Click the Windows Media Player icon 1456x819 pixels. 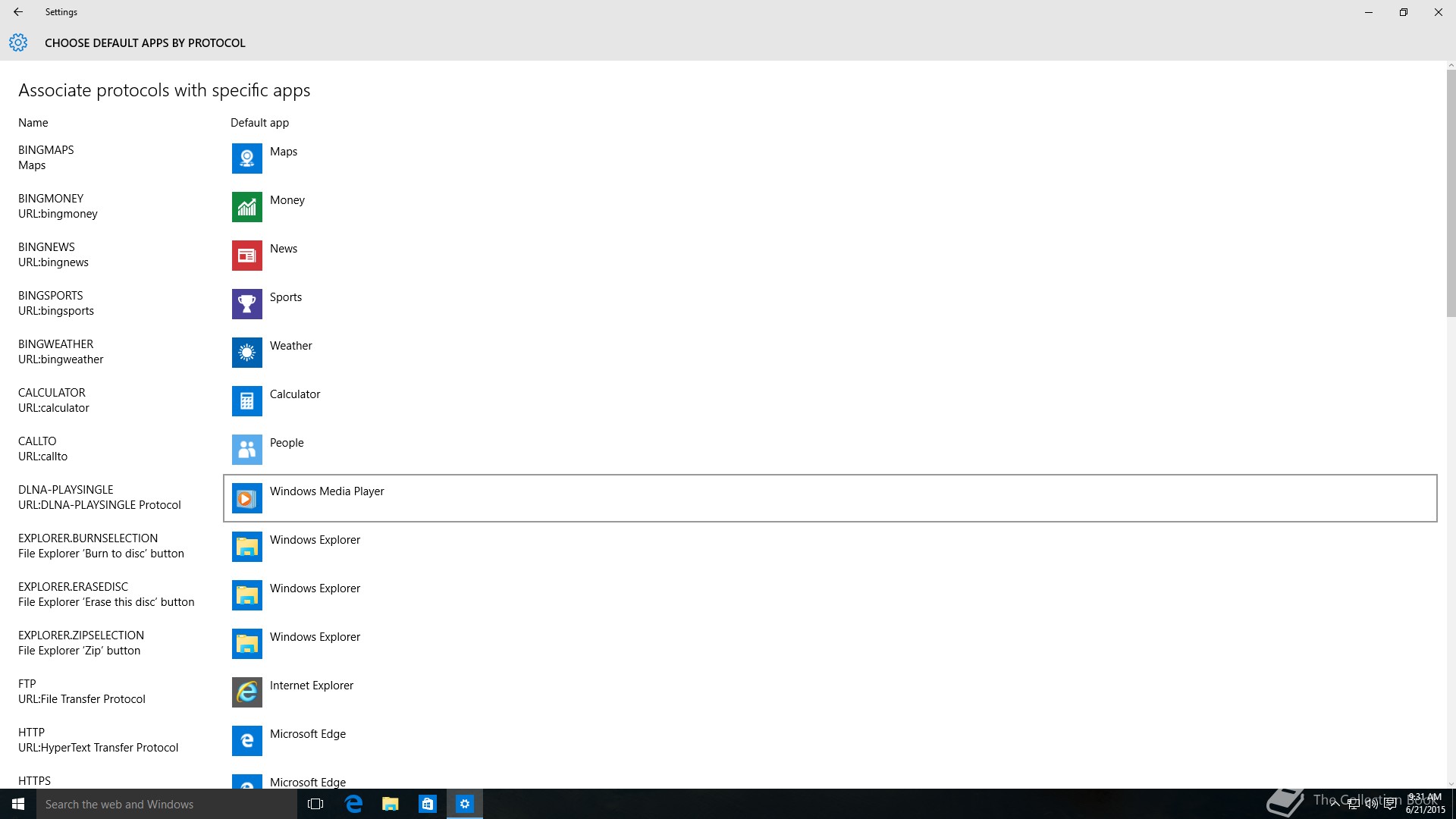[246, 498]
